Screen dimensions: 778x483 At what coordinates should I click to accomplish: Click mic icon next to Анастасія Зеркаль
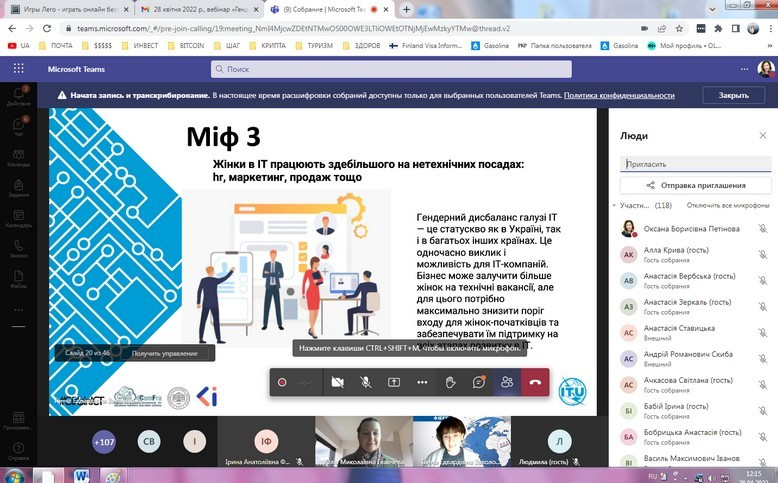pos(763,307)
